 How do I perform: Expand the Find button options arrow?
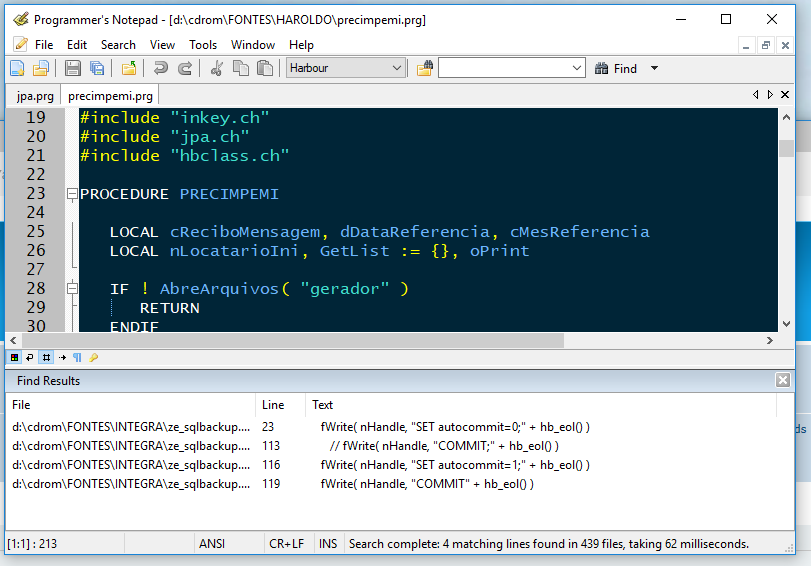654,68
